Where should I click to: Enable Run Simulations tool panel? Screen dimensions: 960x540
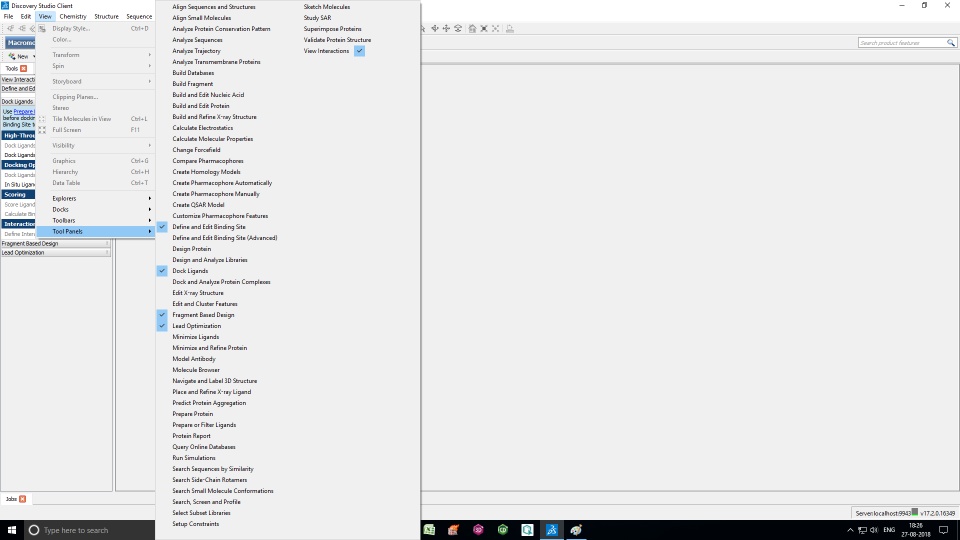click(193, 458)
